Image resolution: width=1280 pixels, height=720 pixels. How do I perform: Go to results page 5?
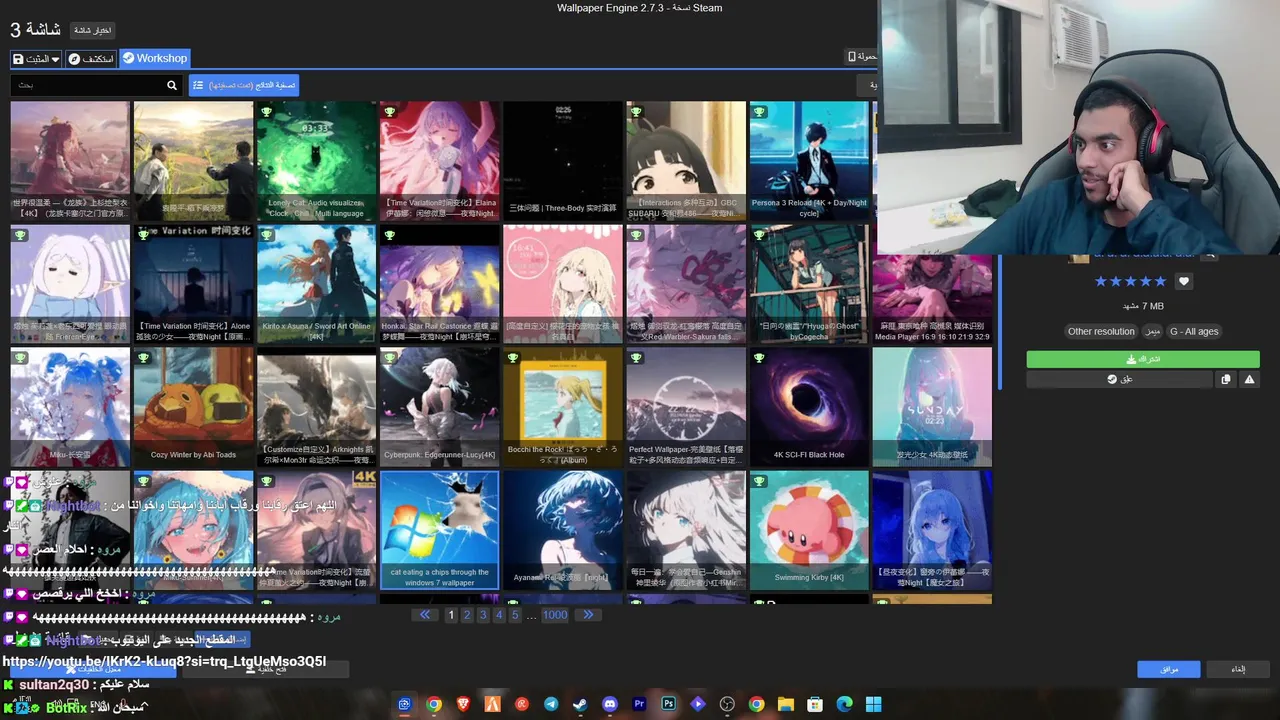[515, 615]
